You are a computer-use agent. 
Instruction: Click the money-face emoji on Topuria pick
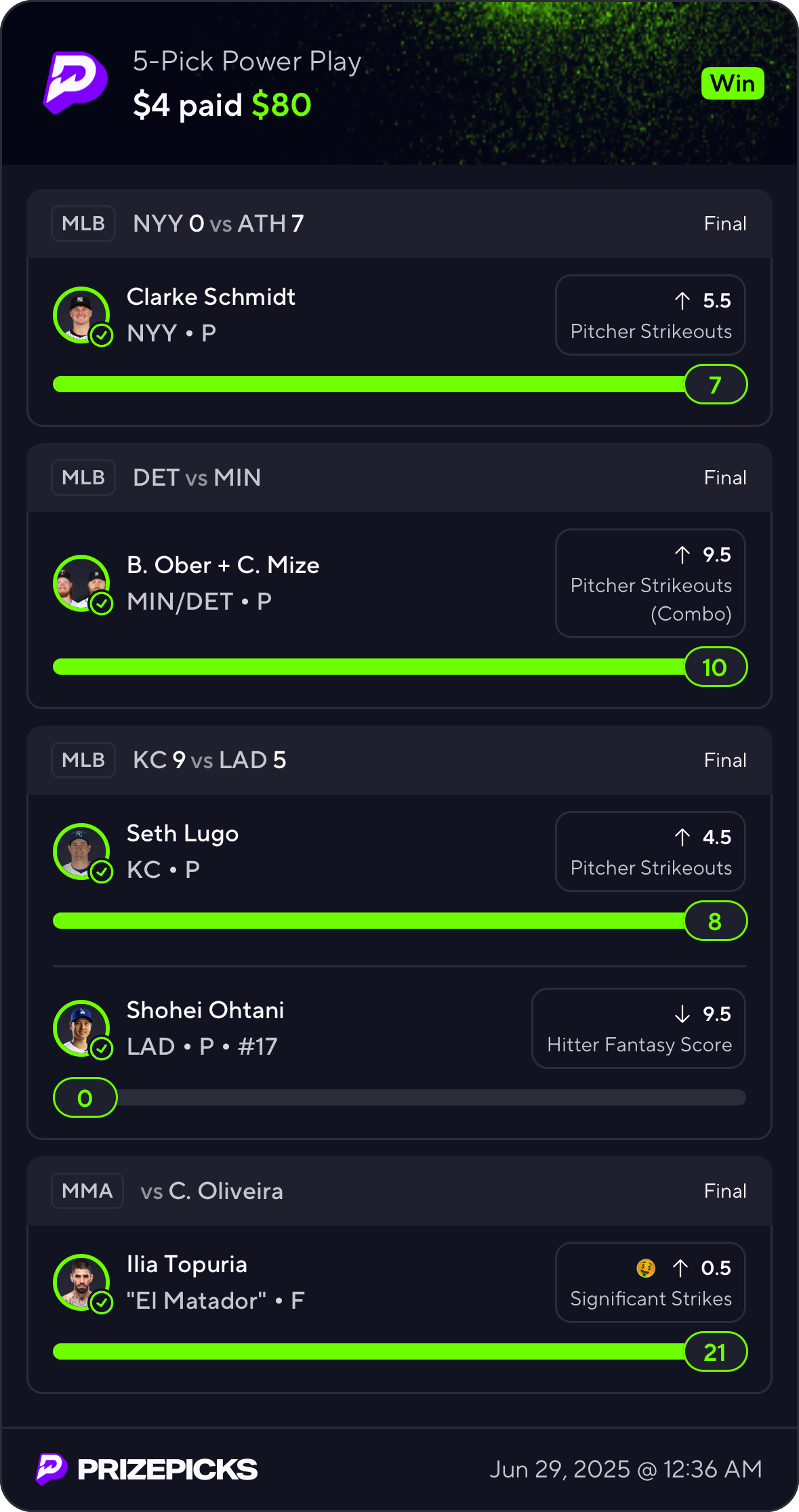pyautogui.click(x=646, y=1267)
